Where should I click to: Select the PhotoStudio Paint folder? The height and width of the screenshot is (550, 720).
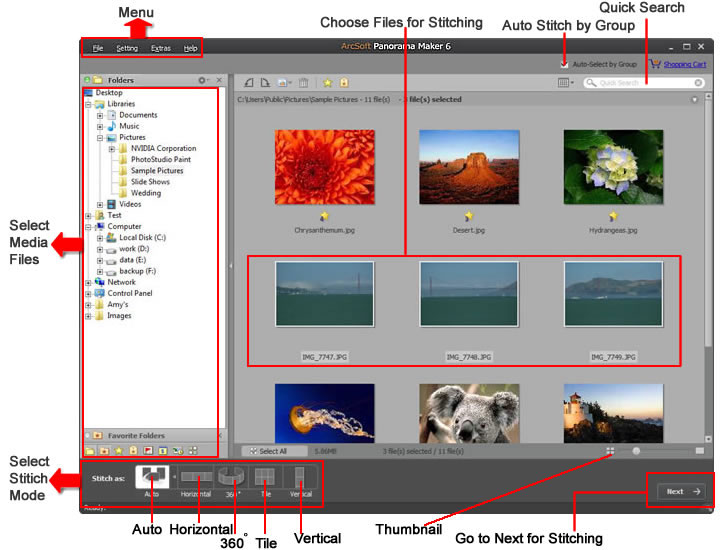[x=161, y=159]
